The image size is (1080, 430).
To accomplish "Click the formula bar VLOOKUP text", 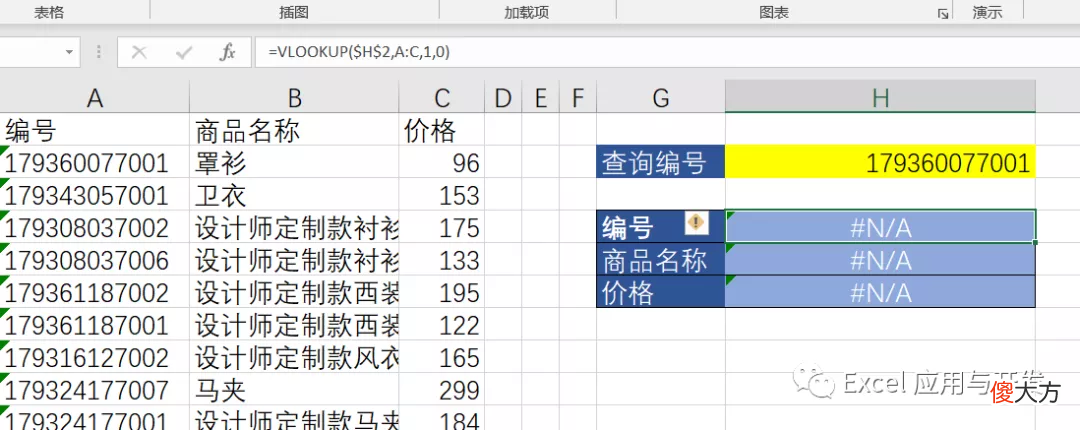I will pos(360,52).
